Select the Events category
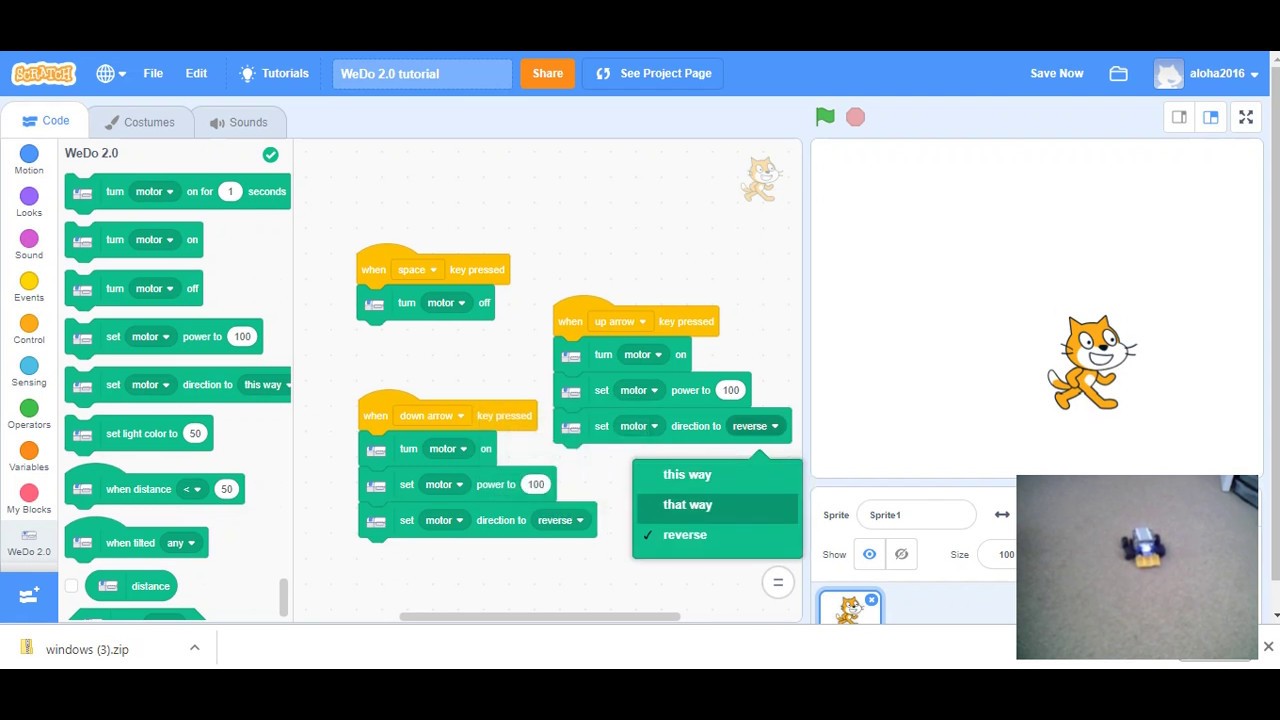The image size is (1280, 720). (x=29, y=287)
